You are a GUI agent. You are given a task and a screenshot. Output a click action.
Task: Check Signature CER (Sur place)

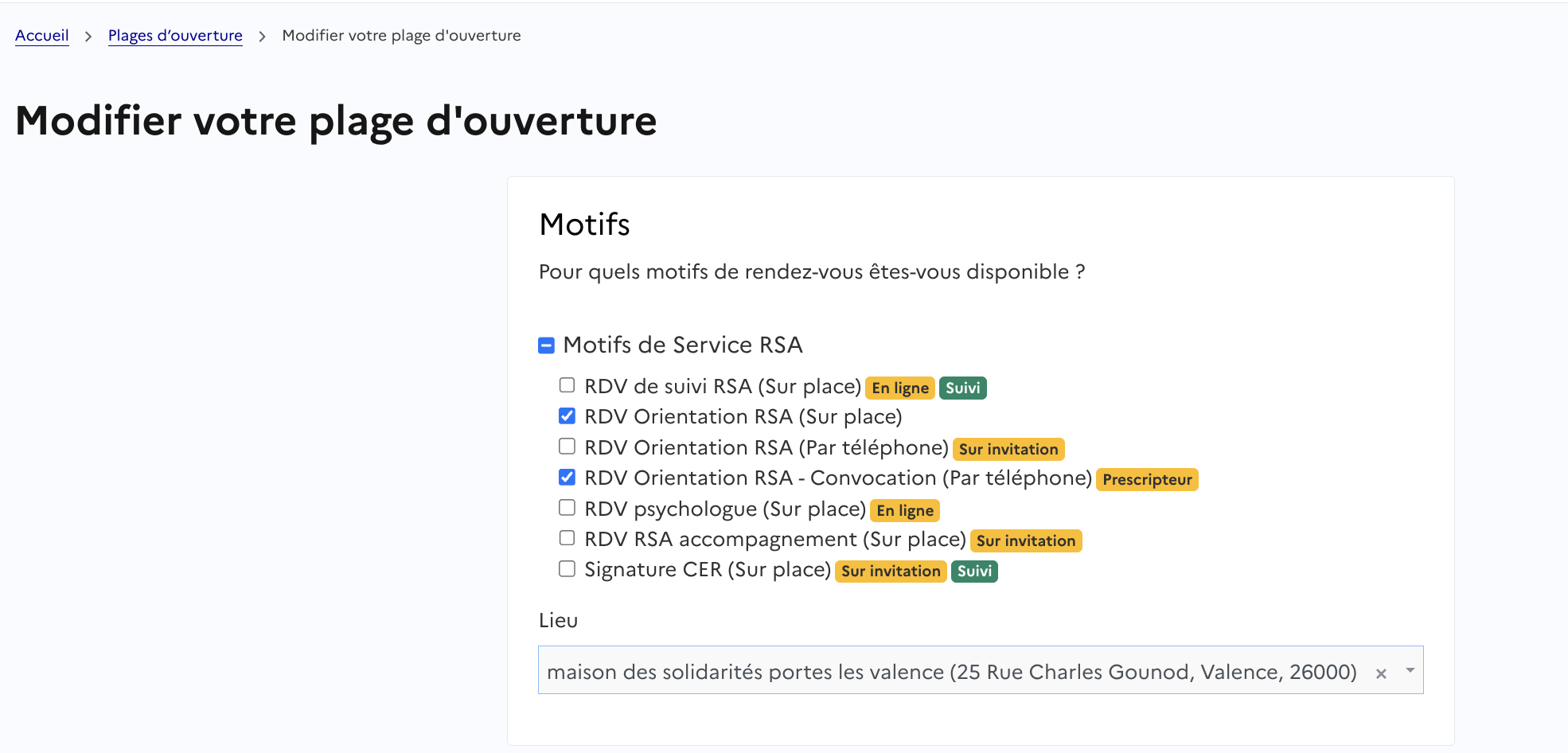[567, 569]
